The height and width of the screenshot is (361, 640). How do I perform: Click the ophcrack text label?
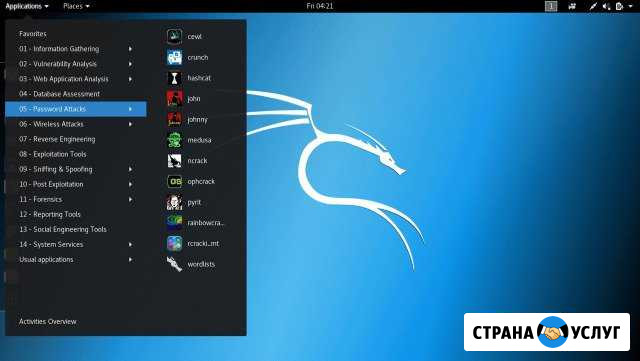(201, 181)
